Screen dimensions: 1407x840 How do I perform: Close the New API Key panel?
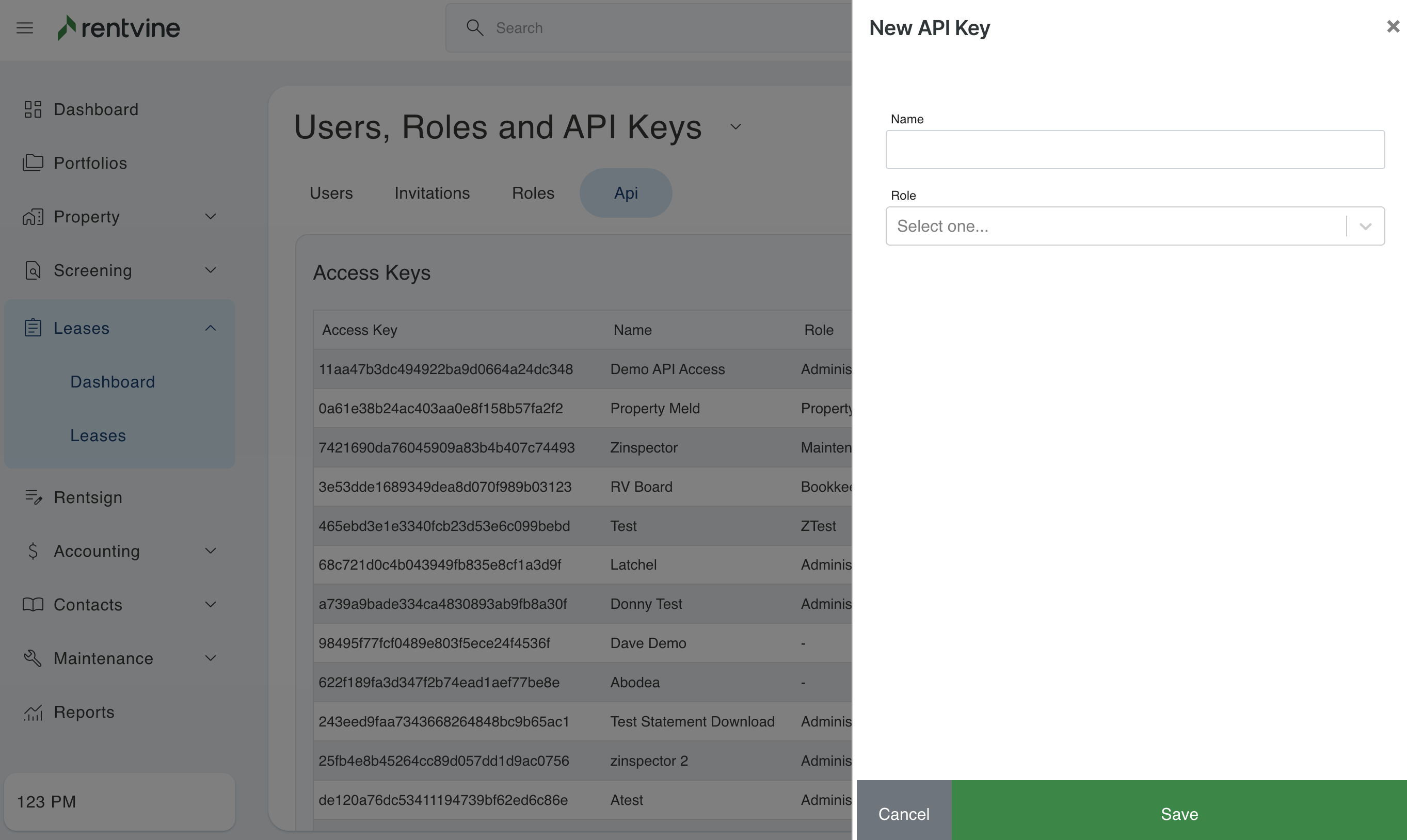pos(1393,27)
